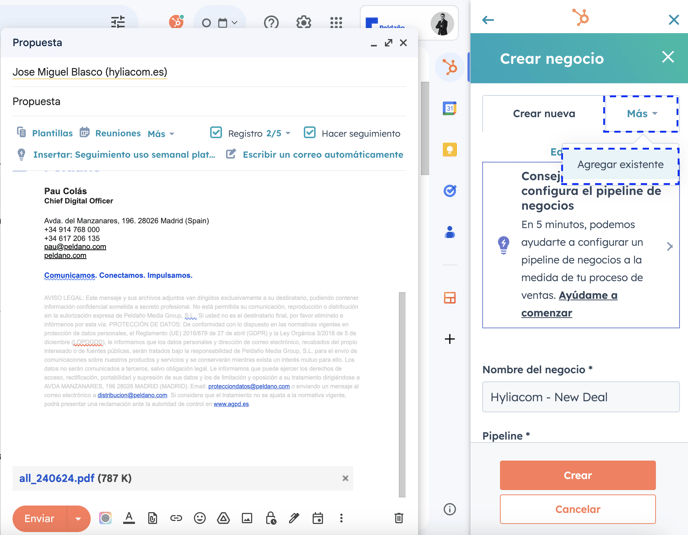The image size is (688, 535).
Task: Open Gmail search filter options icon
Action: coord(118,22)
